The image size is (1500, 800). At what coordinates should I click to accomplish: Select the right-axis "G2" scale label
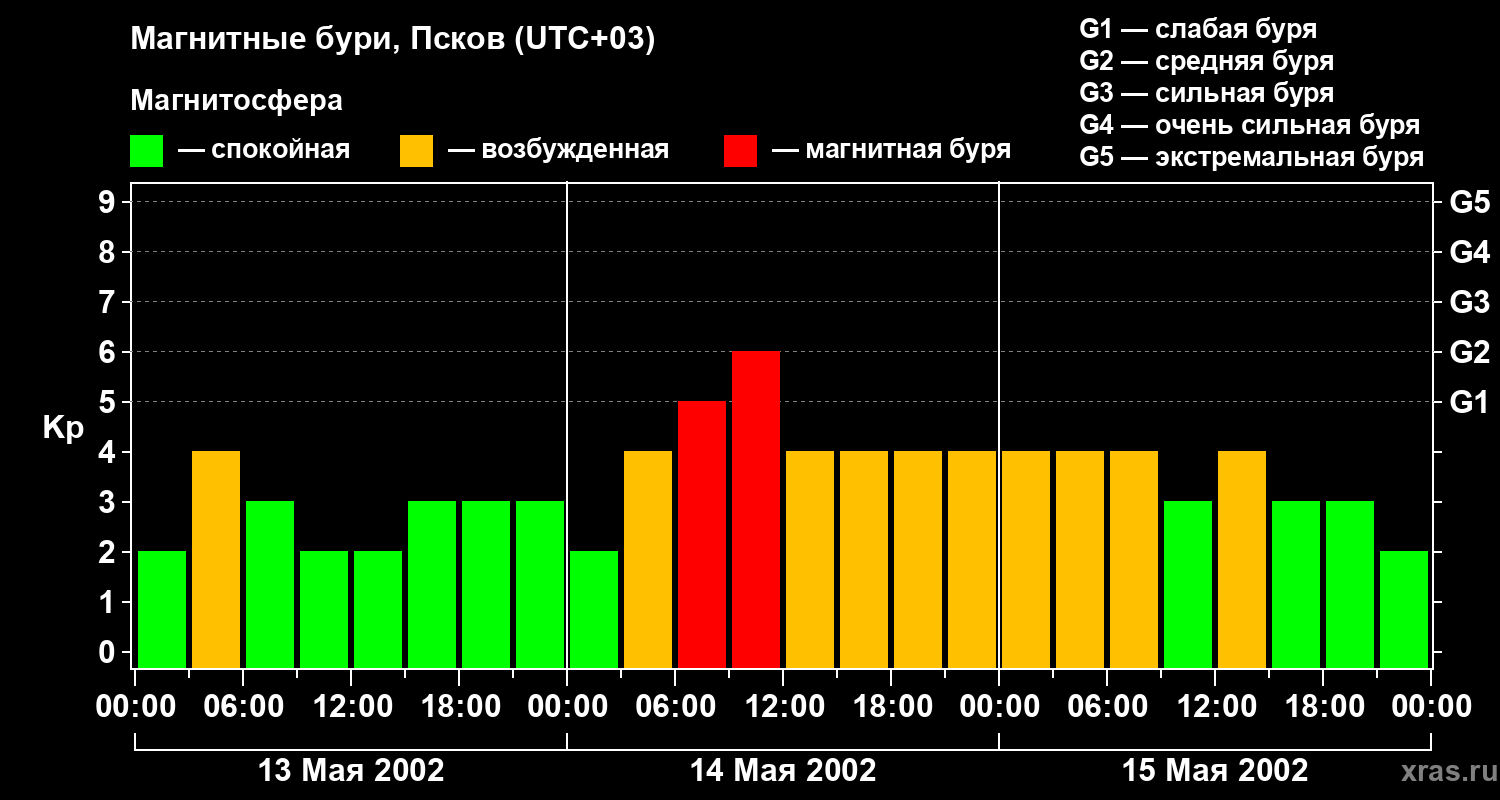click(1470, 352)
